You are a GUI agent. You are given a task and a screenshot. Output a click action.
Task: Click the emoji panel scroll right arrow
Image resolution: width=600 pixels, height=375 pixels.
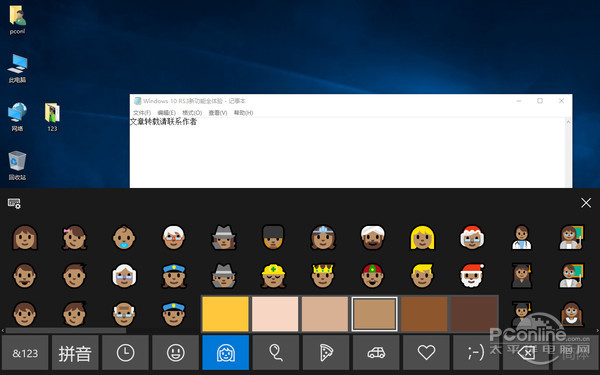(597, 330)
